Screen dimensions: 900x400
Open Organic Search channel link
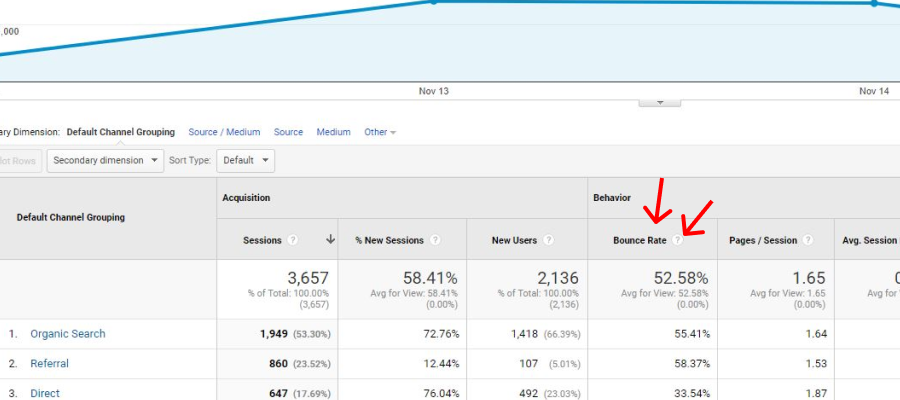coord(68,333)
